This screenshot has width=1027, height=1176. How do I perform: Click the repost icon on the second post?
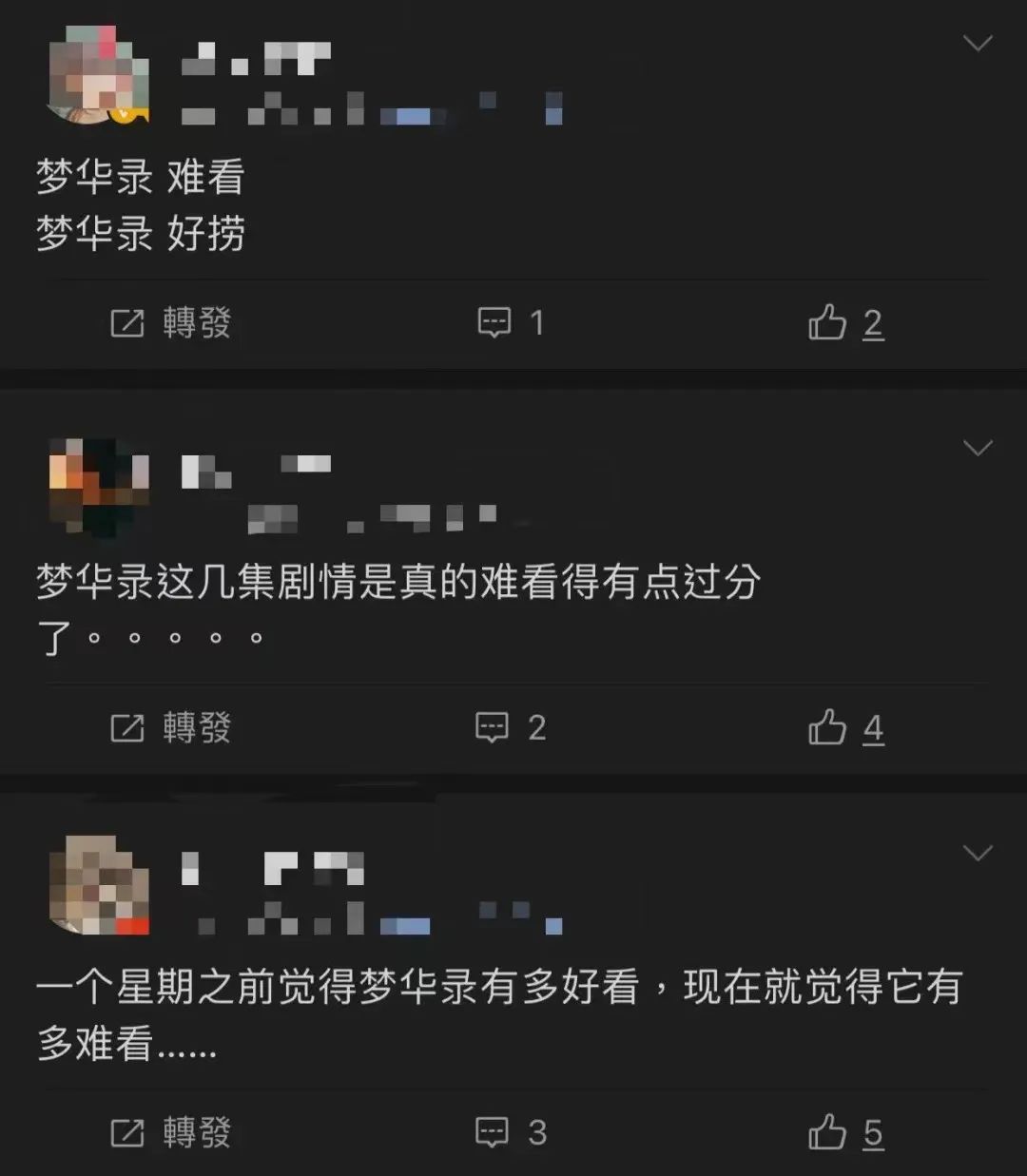[127, 728]
